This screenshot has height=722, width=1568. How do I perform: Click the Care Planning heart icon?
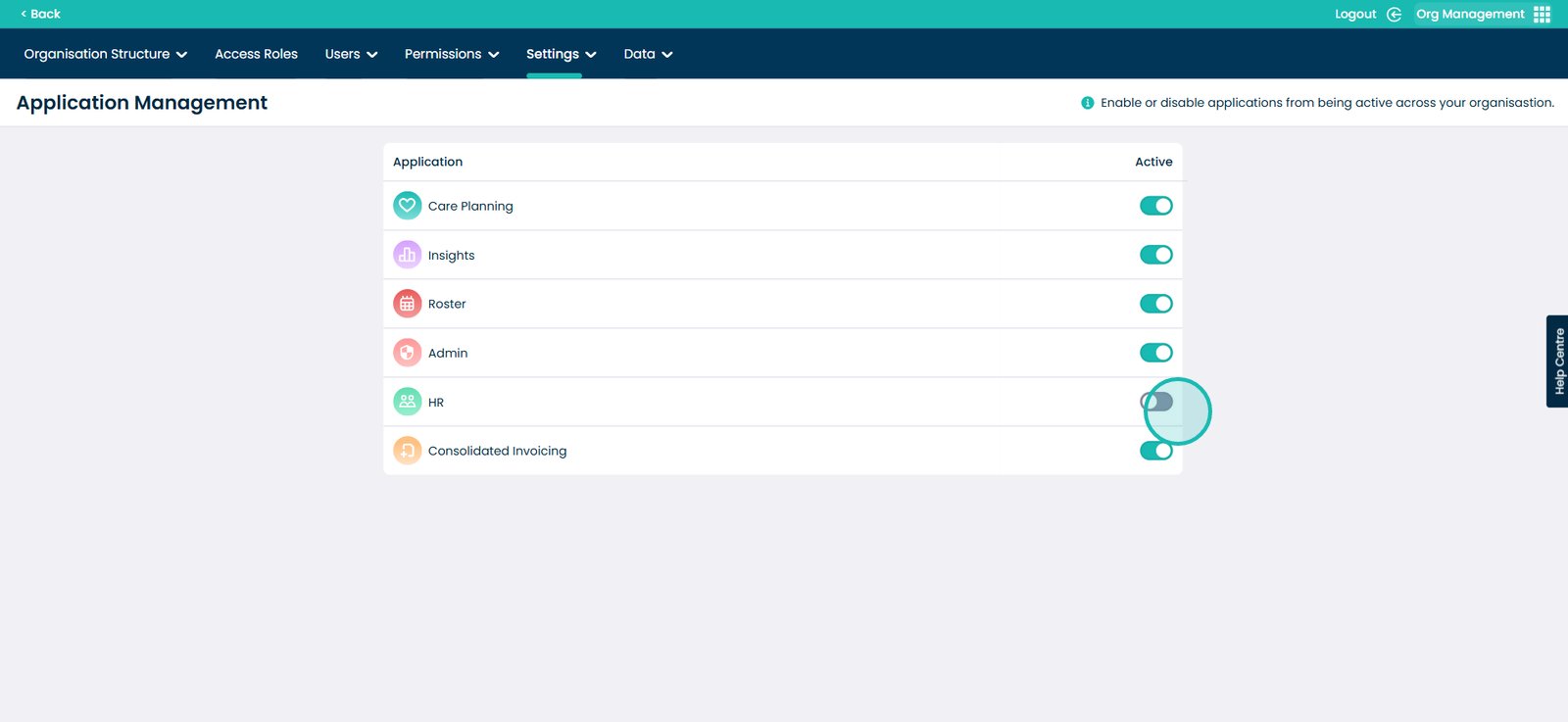coord(407,206)
